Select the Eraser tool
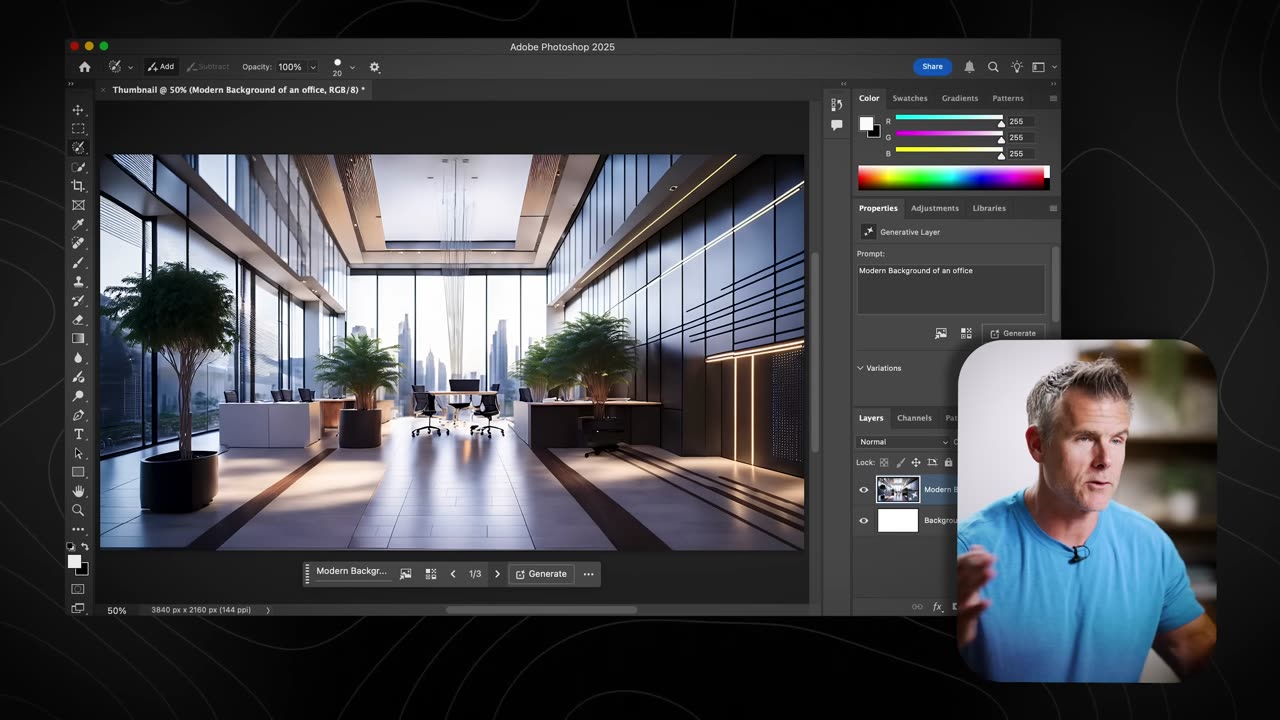The image size is (1280, 720). [78, 319]
